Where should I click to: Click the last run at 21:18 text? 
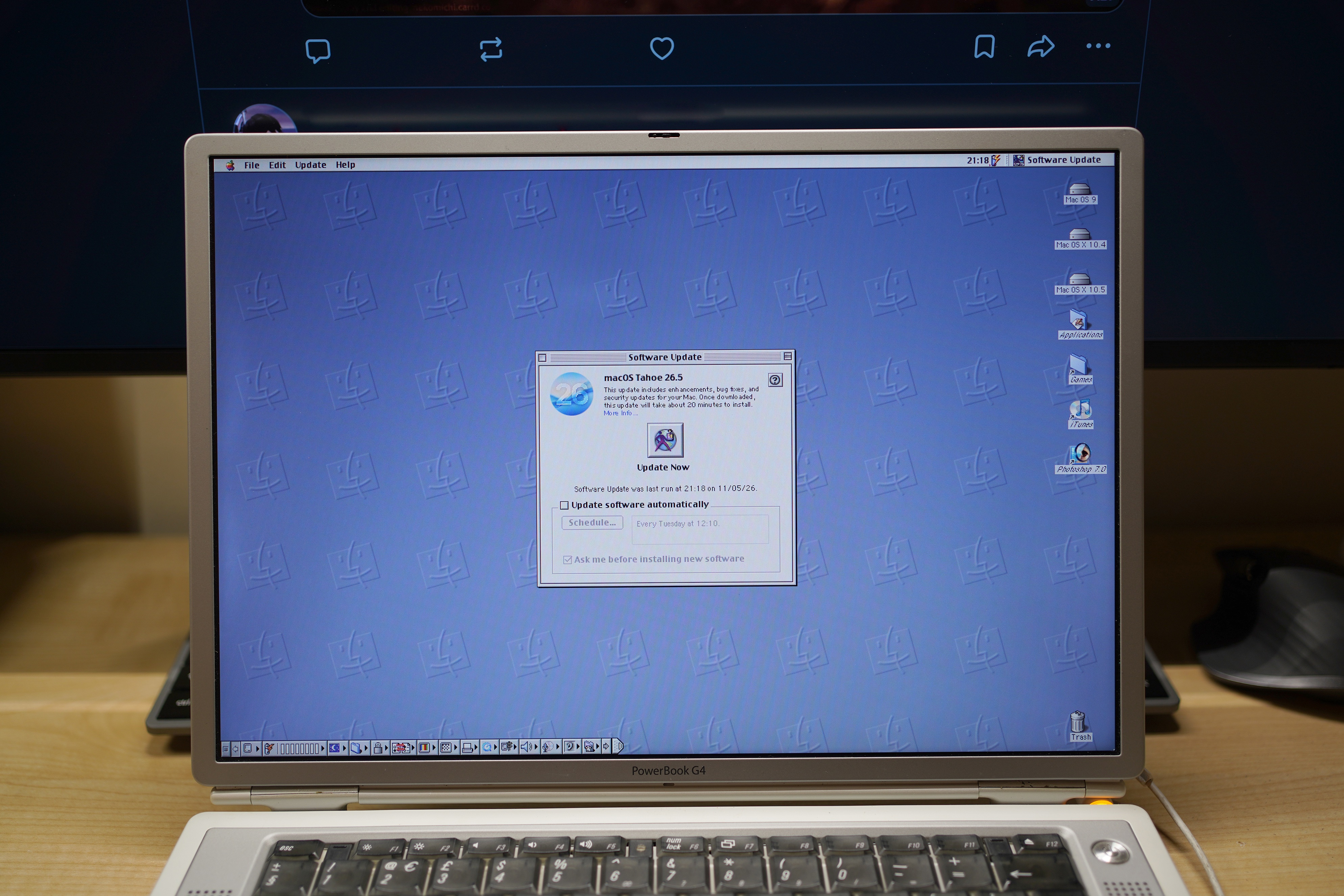666,489
